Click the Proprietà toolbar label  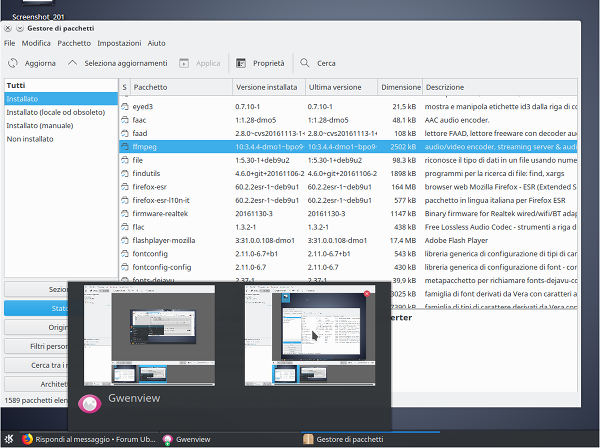pyautogui.click(x=269, y=63)
